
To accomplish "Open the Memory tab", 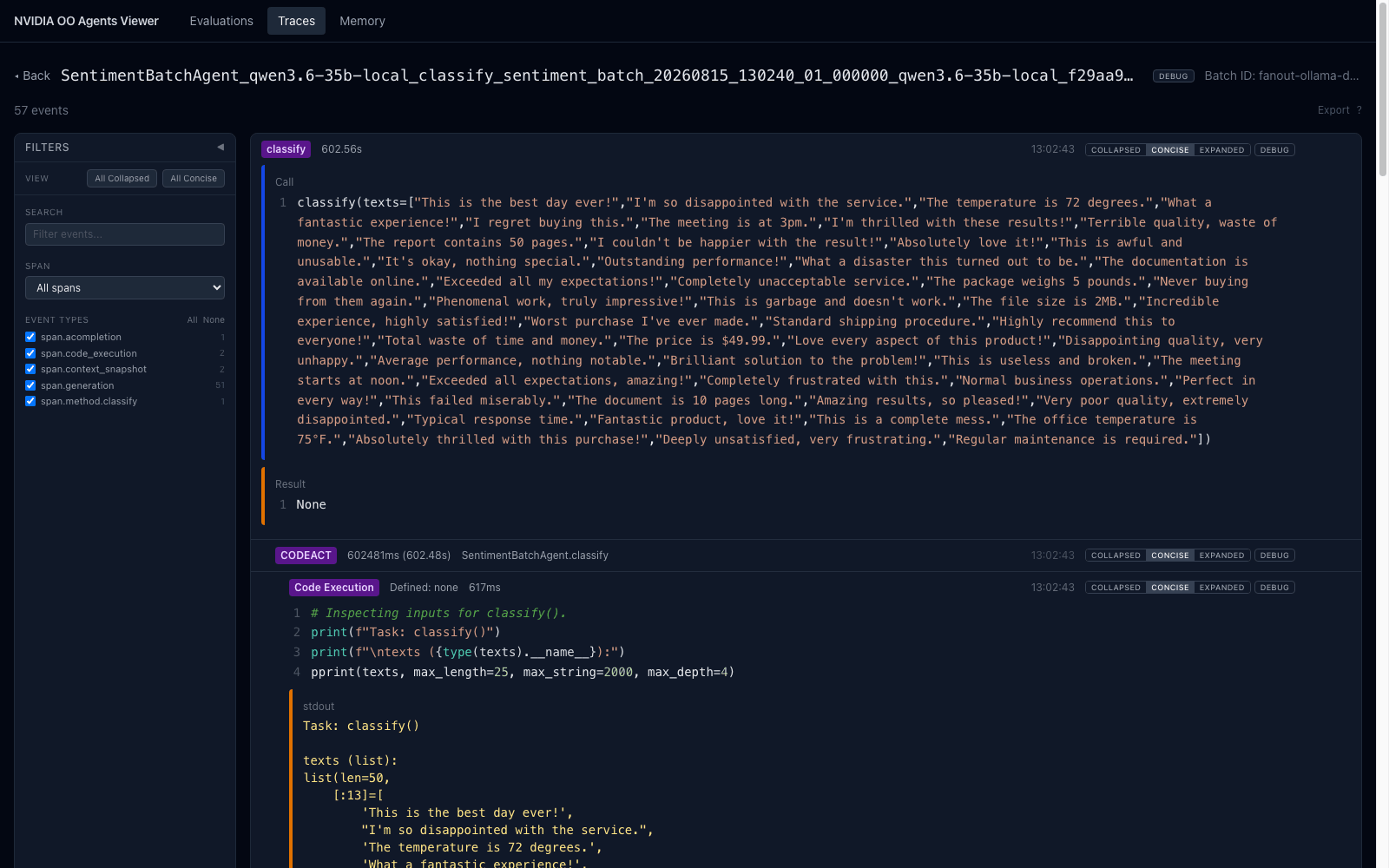I will click(x=362, y=21).
